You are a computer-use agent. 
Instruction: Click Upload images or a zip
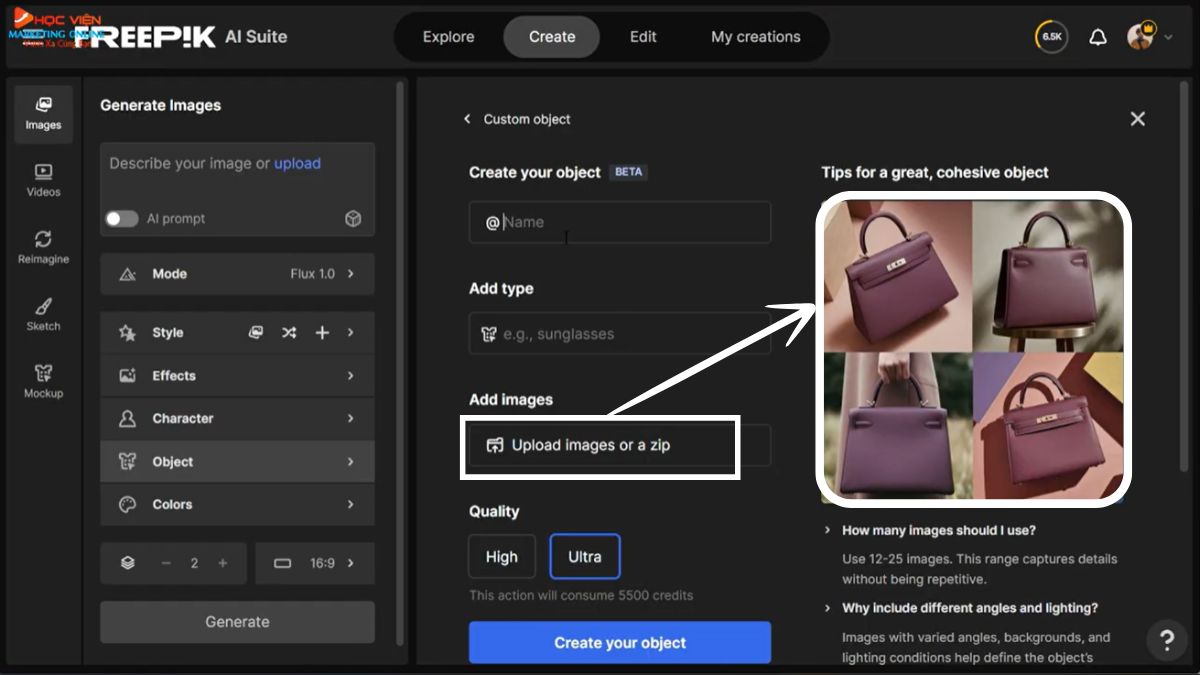coord(620,445)
